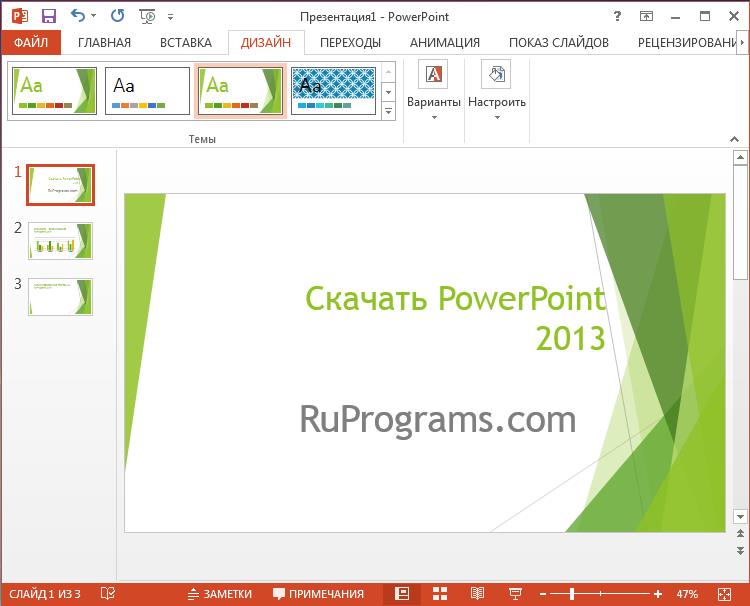Select slide 2 thumbnail with chart
This screenshot has height=606, width=750.
tap(60, 241)
